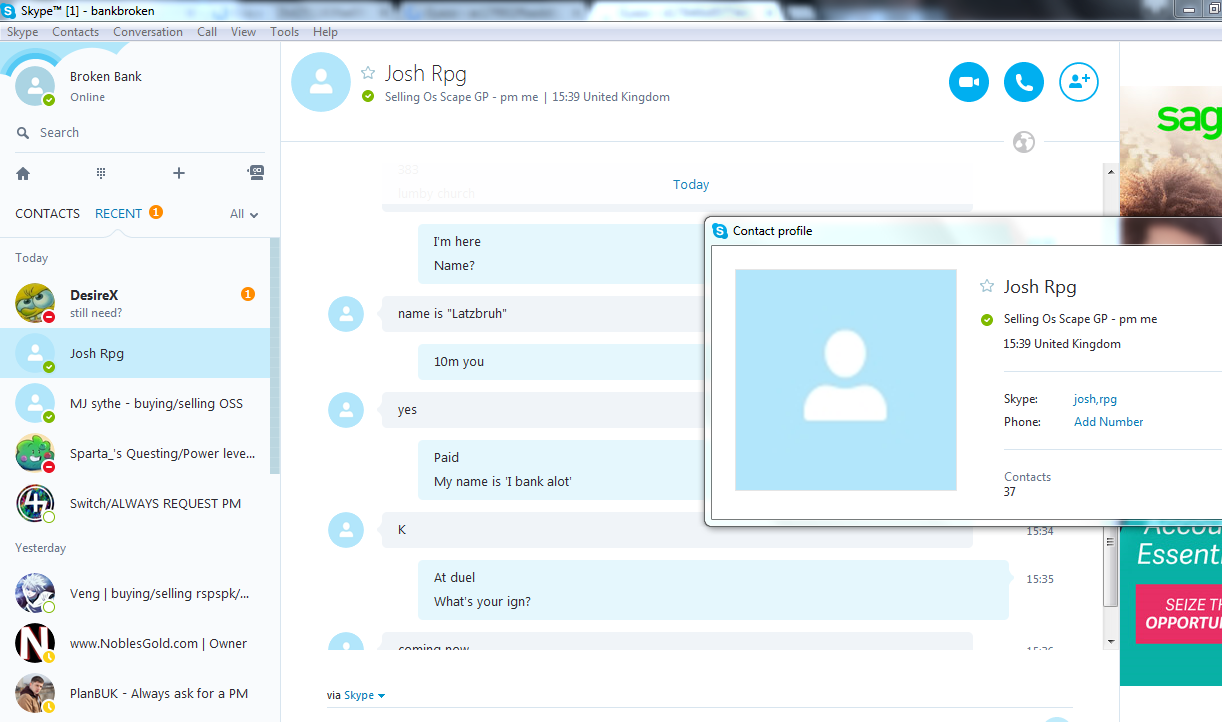Click the 15:35 message timestamp

click(1040, 579)
